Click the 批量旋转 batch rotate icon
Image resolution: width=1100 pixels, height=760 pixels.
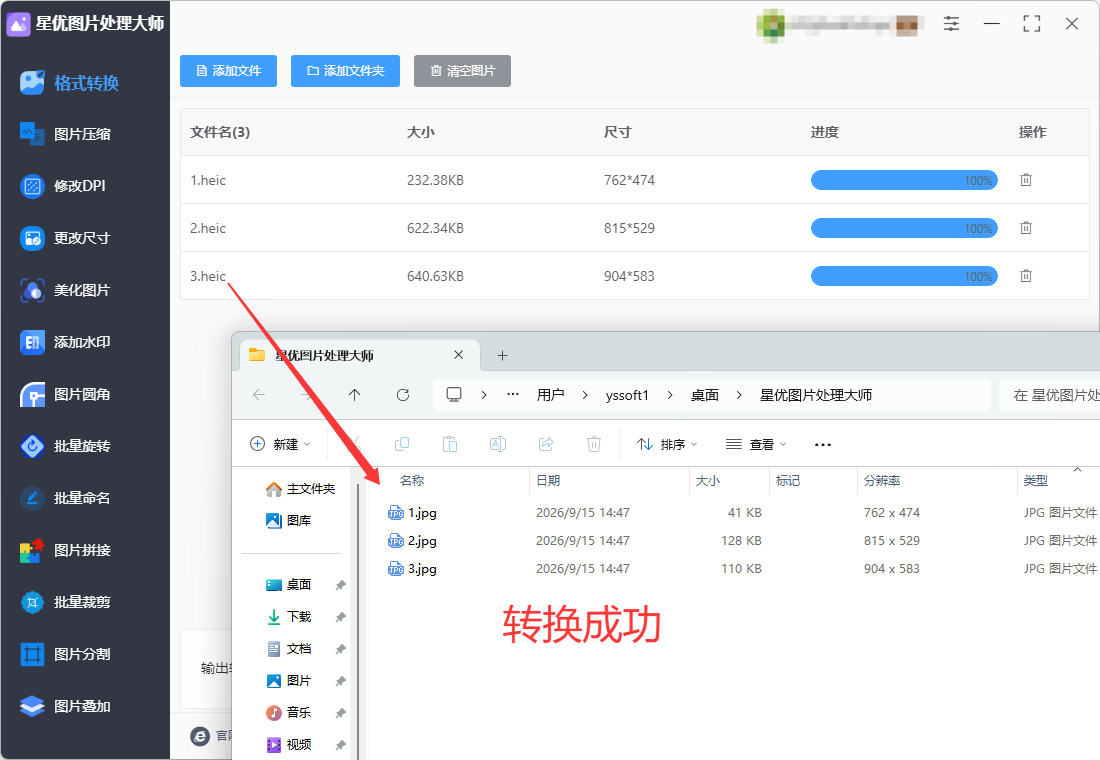pyautogui.click(x=32, y=446)
